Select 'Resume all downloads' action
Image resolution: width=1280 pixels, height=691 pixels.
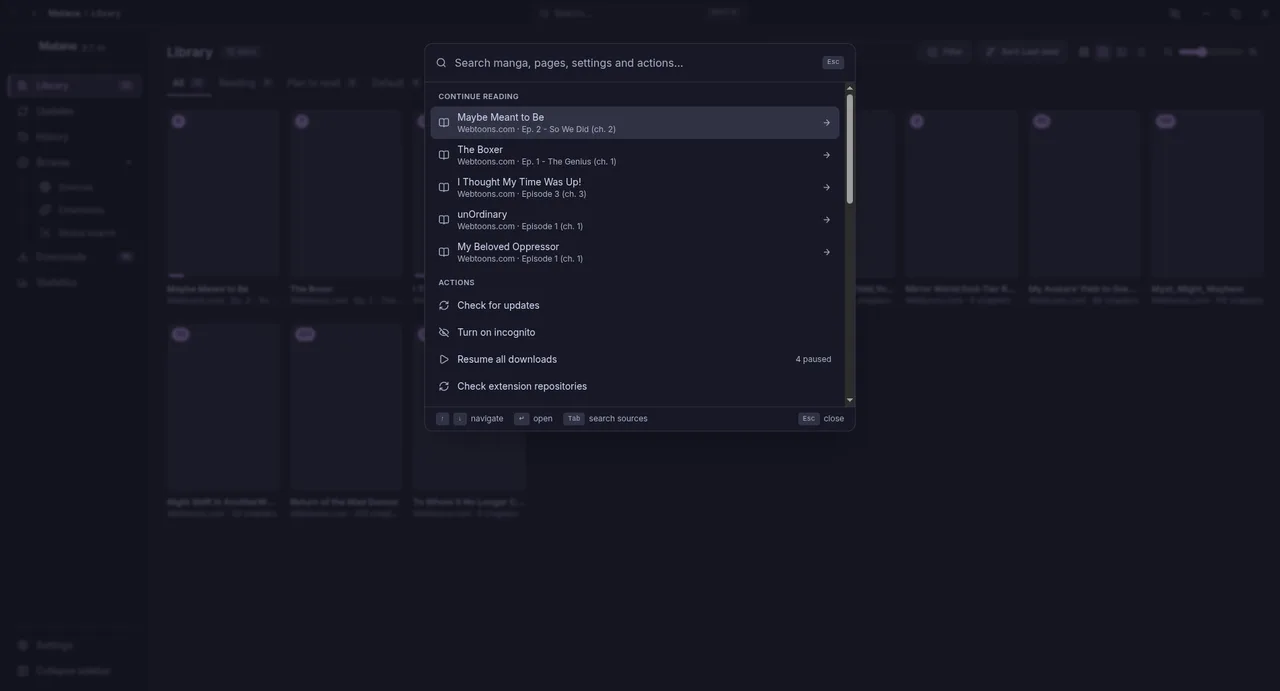(635, 359)
